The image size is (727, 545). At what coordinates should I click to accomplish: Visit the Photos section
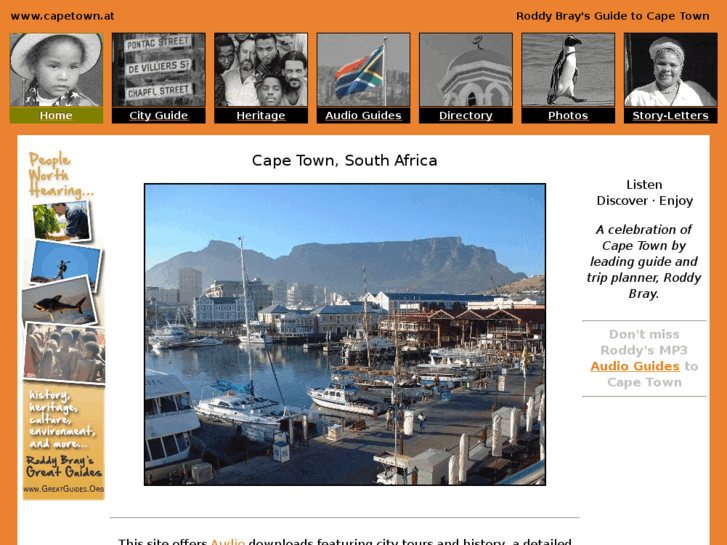pyautogui.click(x=568, y=115)
